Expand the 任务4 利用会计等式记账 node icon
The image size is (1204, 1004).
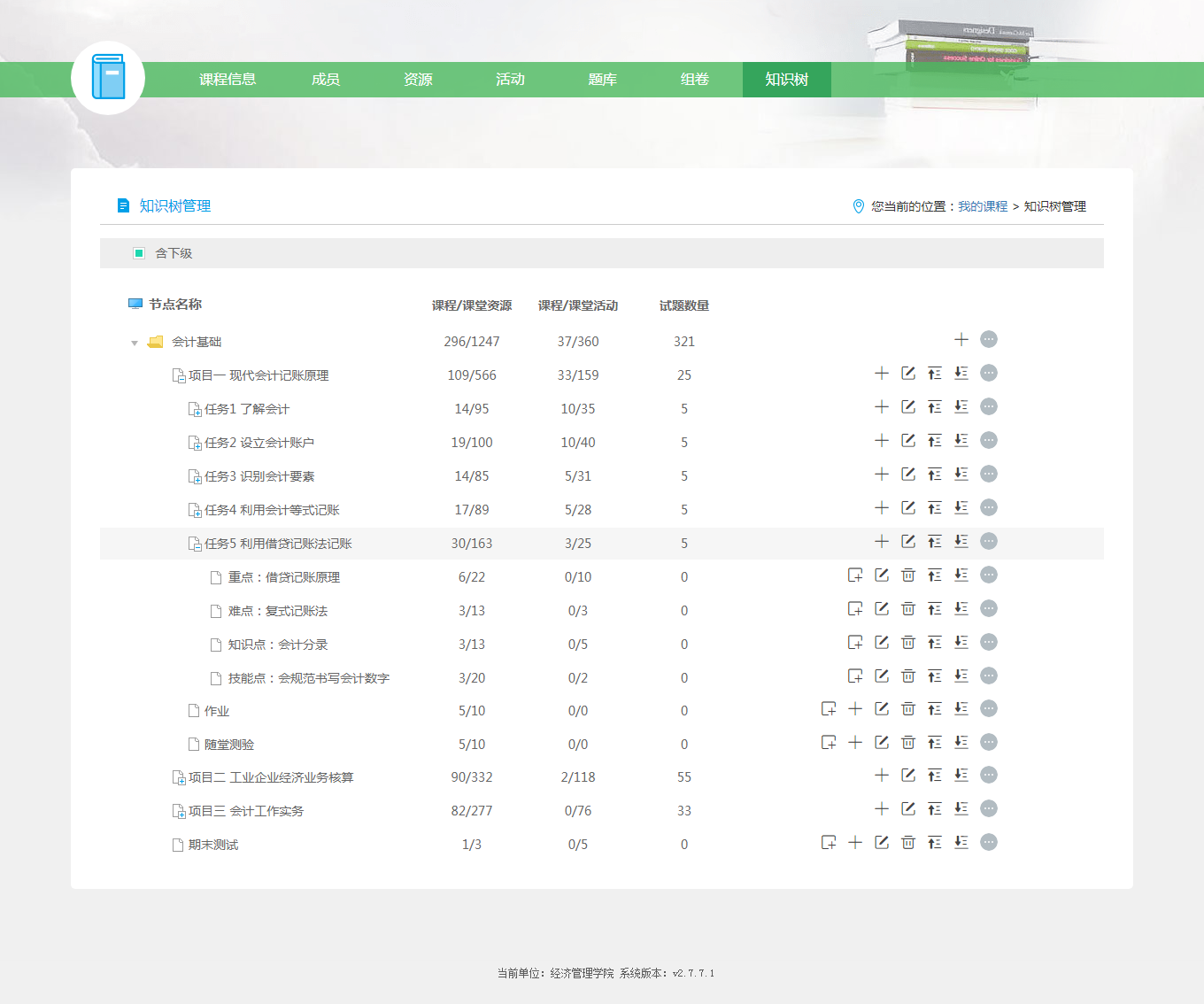tap(195, 511)
